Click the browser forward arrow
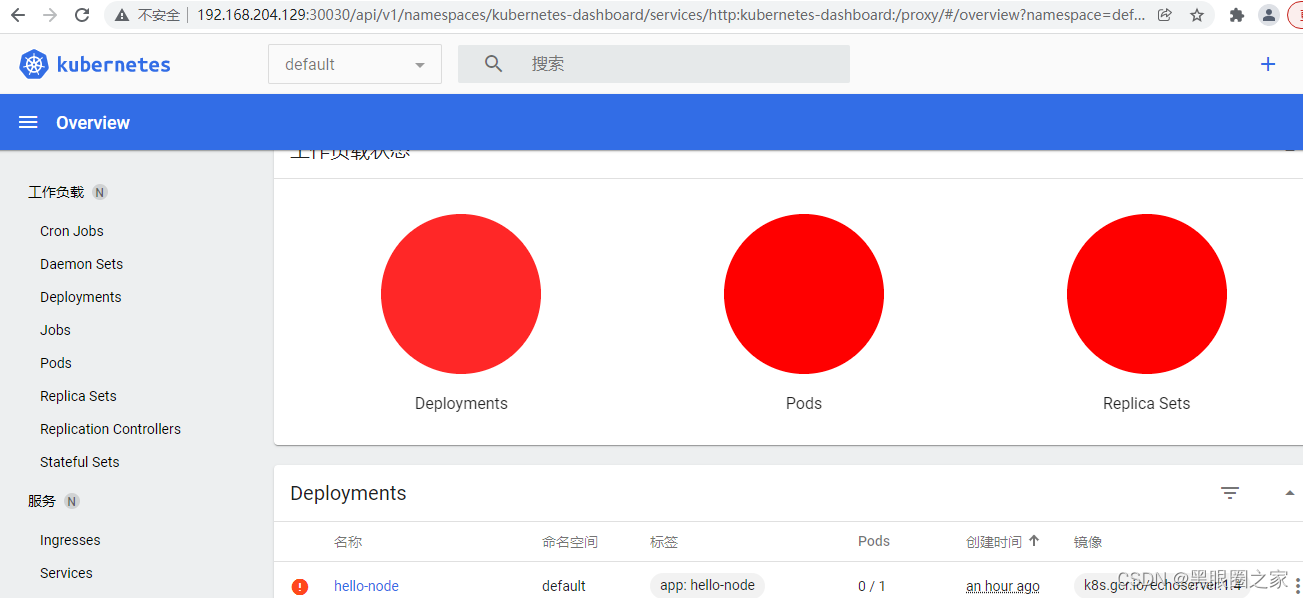The width and height of the screenshot is (1303, 598). [x=50, y=15]
